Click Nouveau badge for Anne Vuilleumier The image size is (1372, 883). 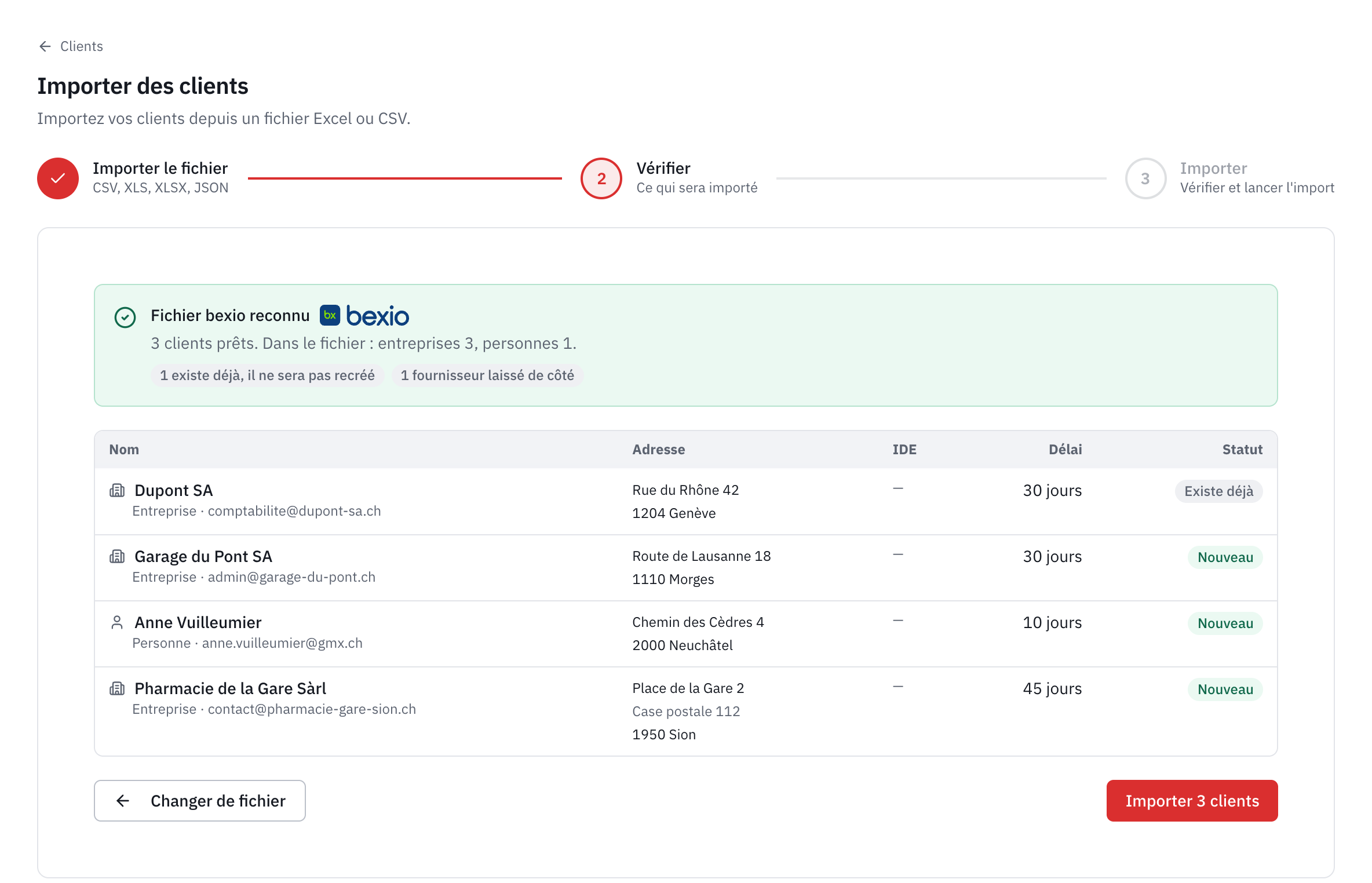tap(1225, 623)
